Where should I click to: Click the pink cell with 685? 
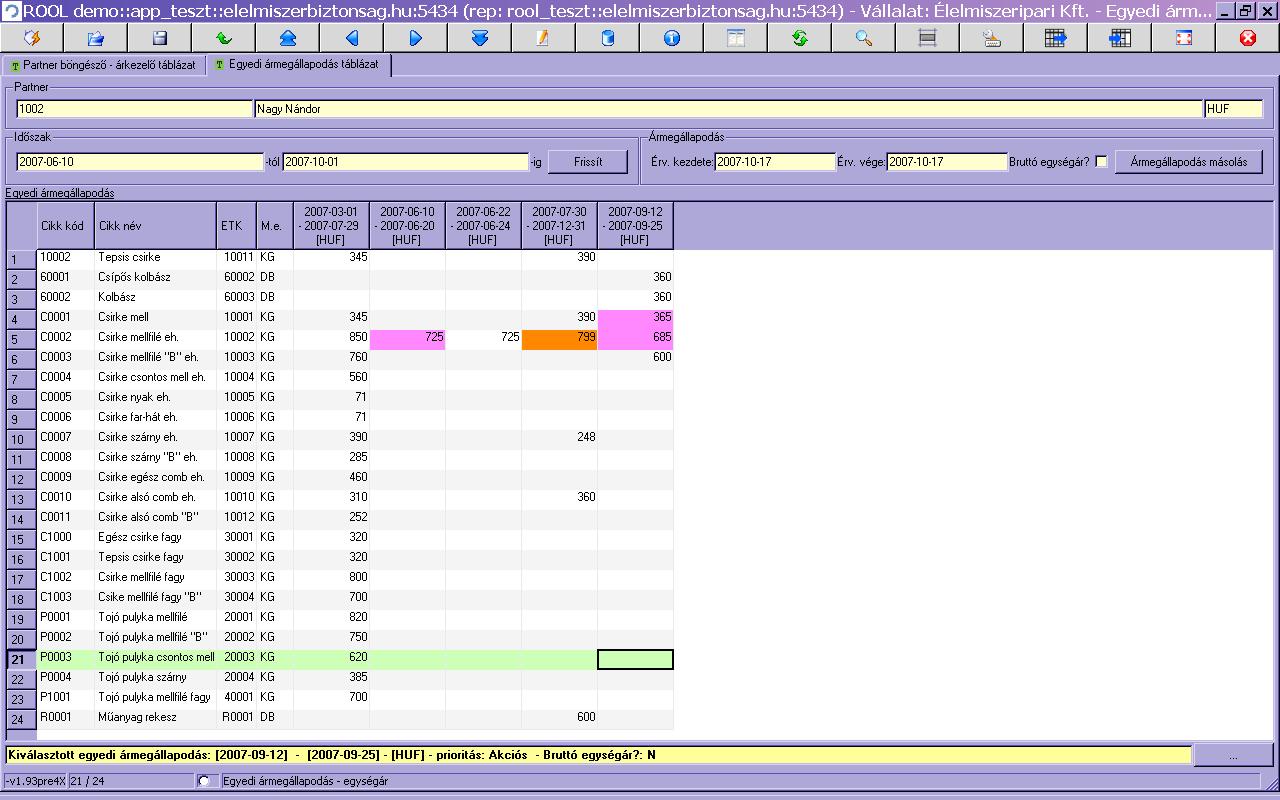tap(635, 339)
